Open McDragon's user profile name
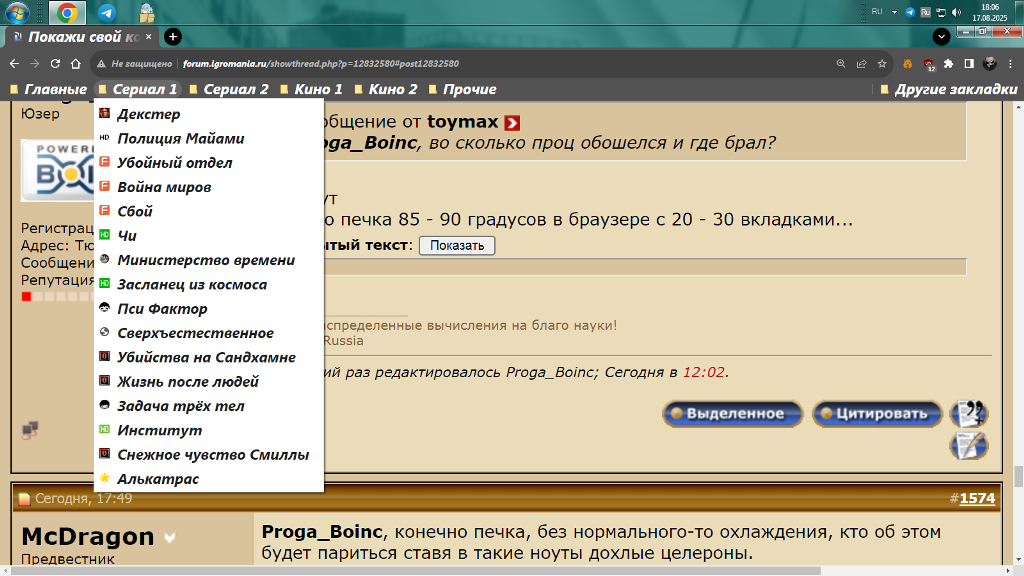 pyautogui.click(x=88, y=537)
